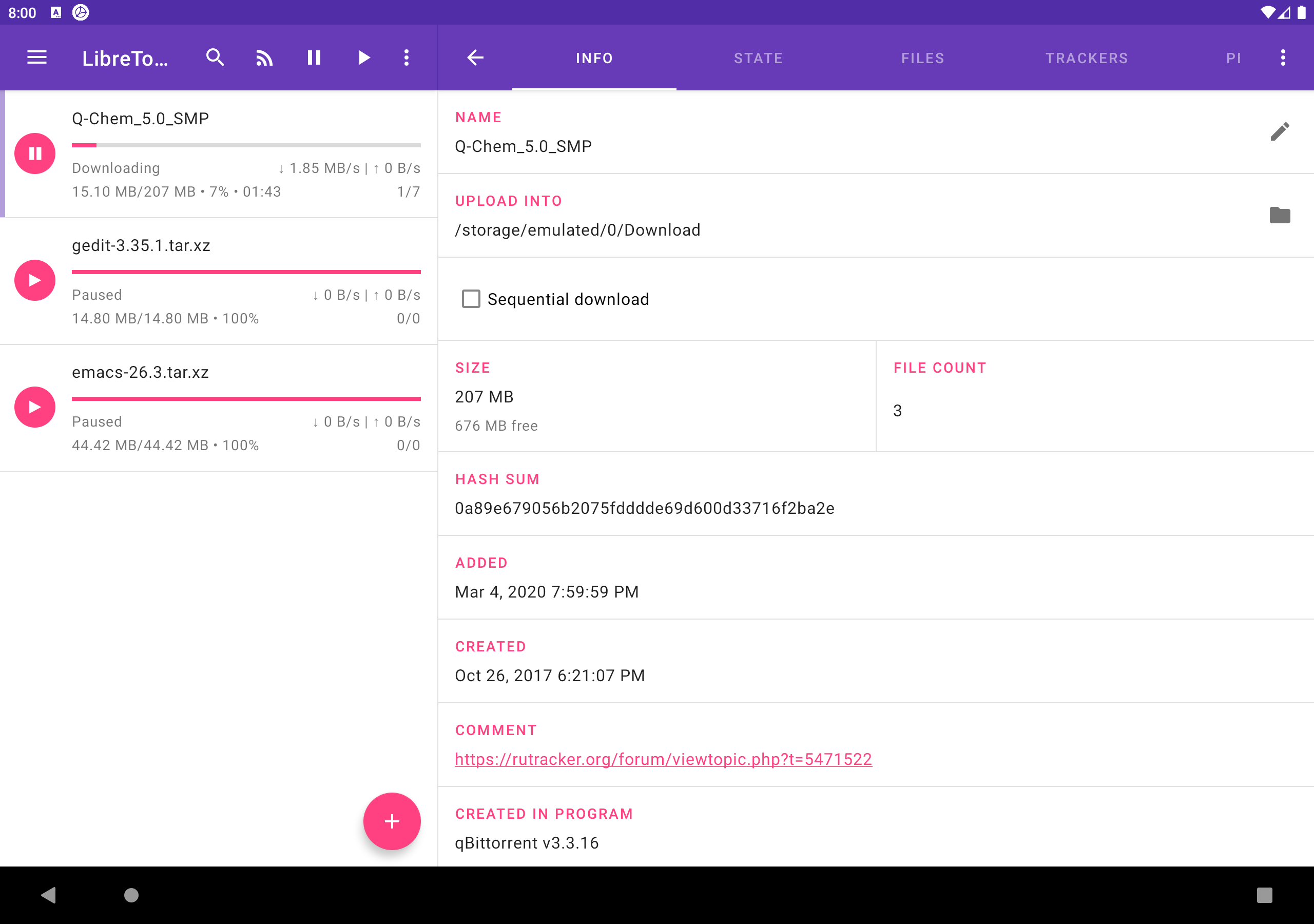Open the hamburger navigation menu

(37, 57)
